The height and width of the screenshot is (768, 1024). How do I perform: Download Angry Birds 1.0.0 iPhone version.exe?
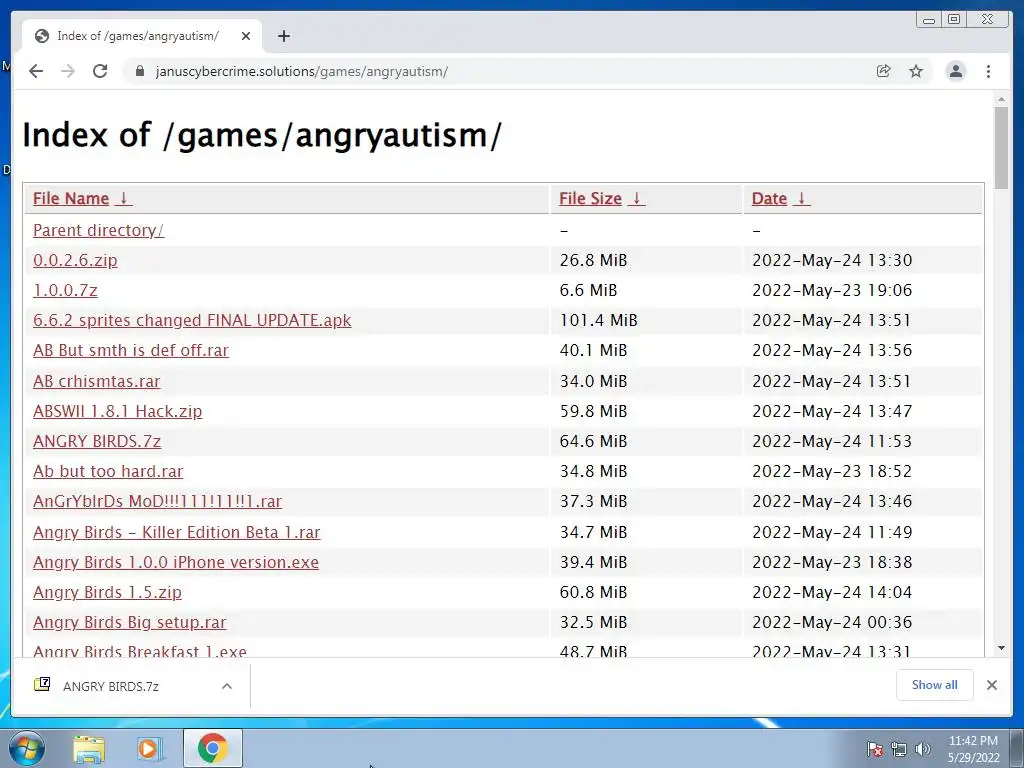tap(176, 562)
